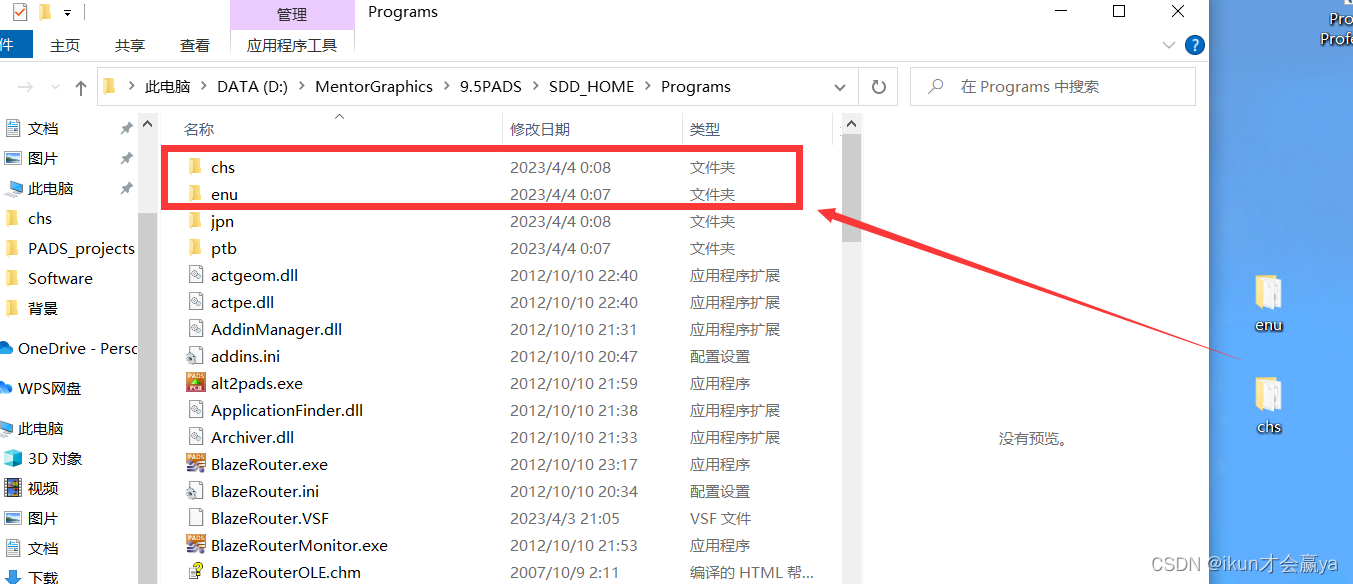Open the quick access toolbar dropdown
This screenshot has height=584, width=1353.
point(67,12)
